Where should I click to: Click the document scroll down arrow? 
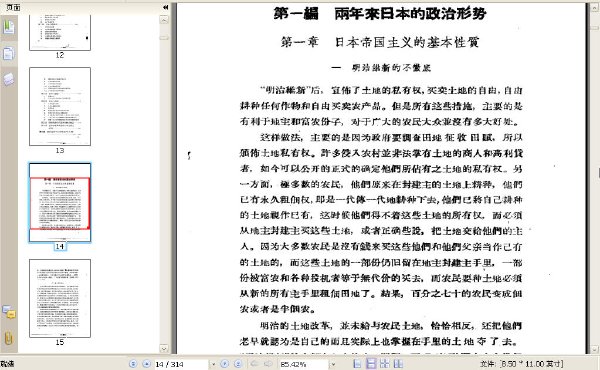click(x=595, y=350)
